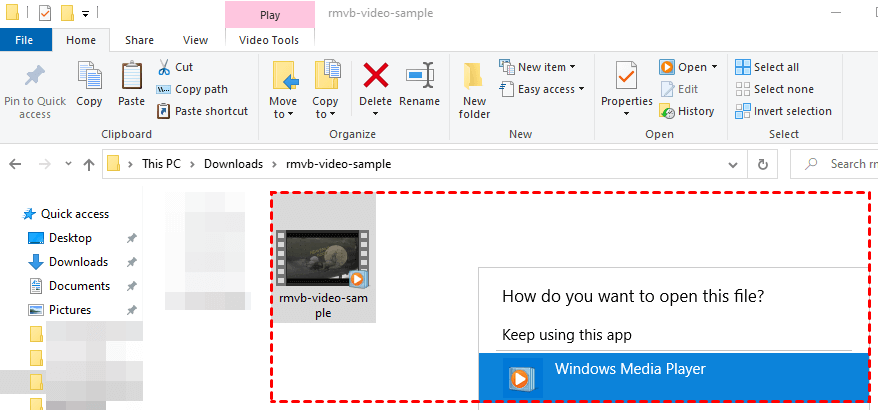Click Paste shortcut button

(203, 111)
